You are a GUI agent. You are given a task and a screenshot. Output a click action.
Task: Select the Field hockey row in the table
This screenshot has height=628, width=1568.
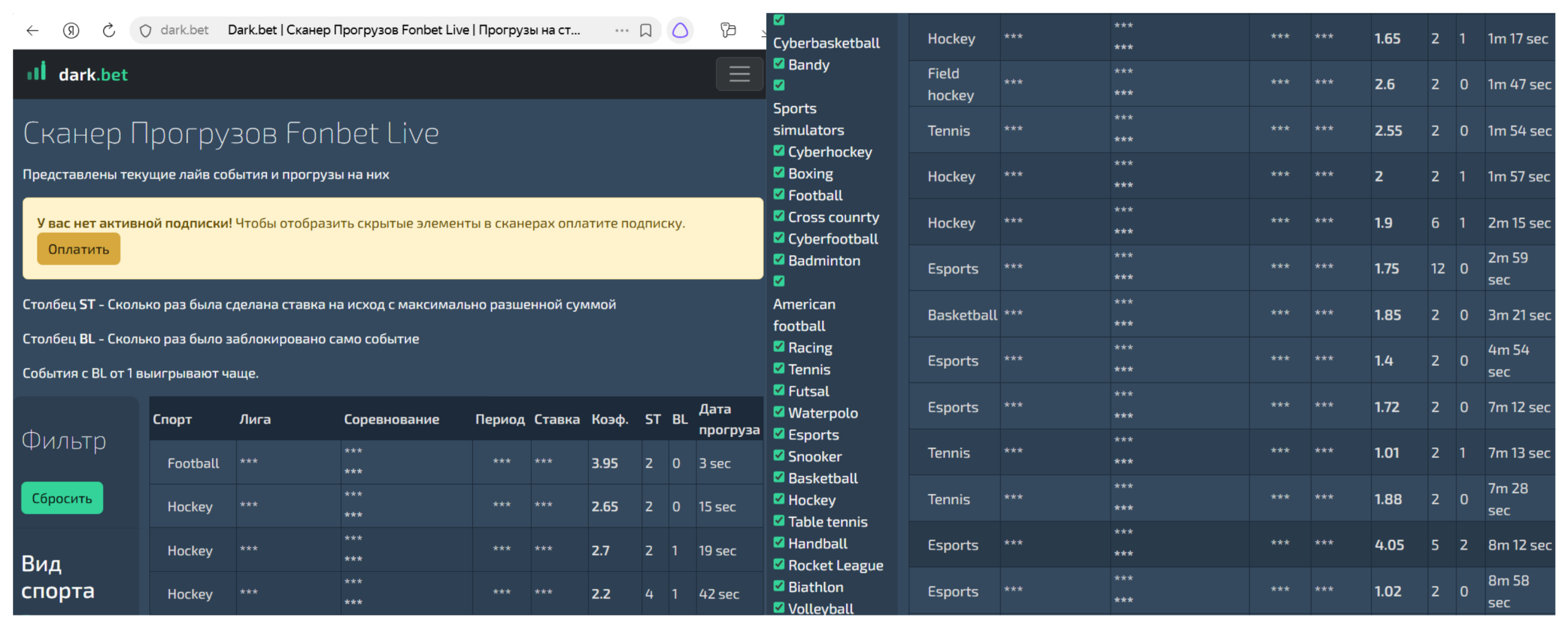[x=1232, y=84]
